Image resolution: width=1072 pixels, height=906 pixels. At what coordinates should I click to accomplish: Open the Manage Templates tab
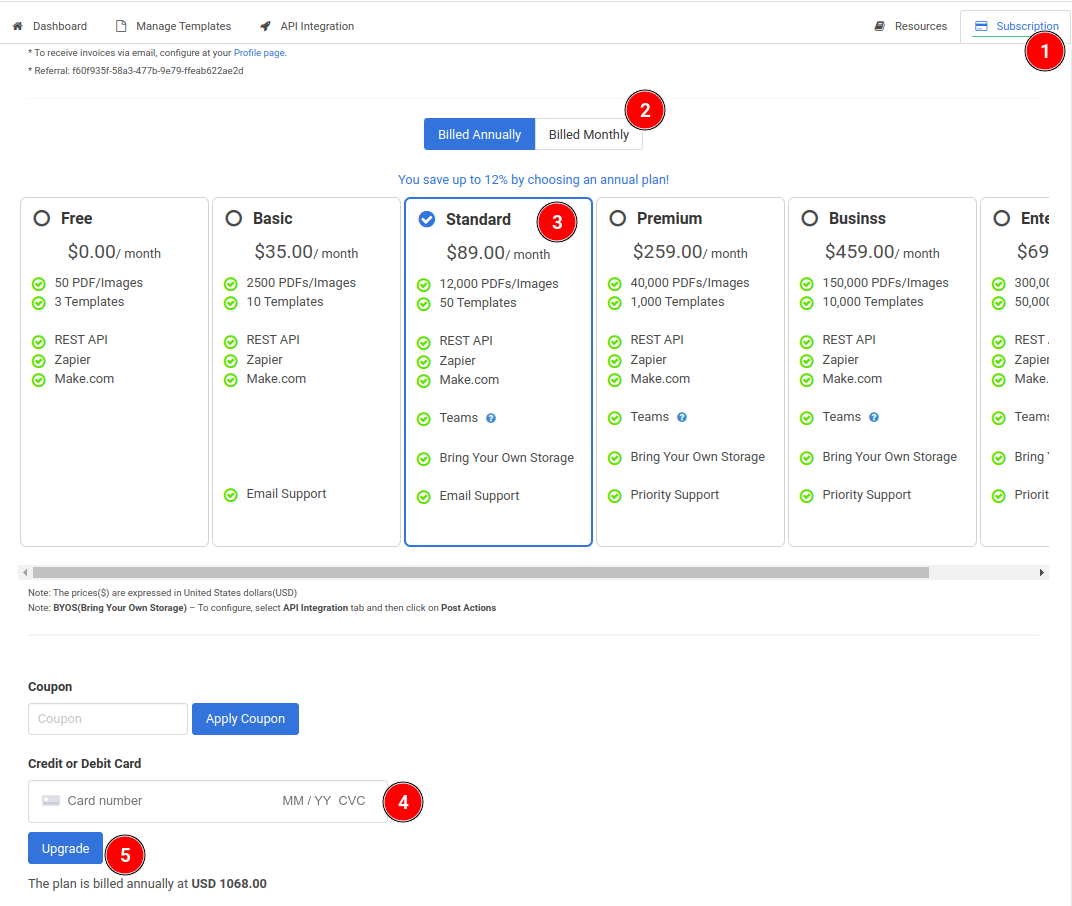coord(183,26)
